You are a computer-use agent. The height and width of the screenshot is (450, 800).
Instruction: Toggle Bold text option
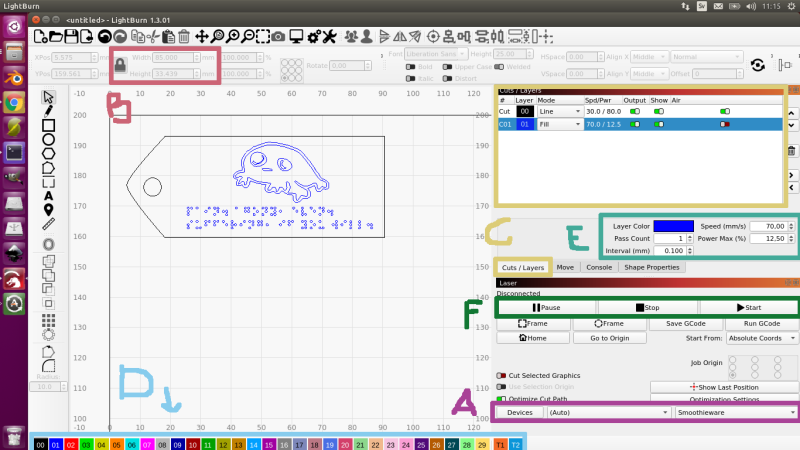pyautogui.click(x=410, y=67)
